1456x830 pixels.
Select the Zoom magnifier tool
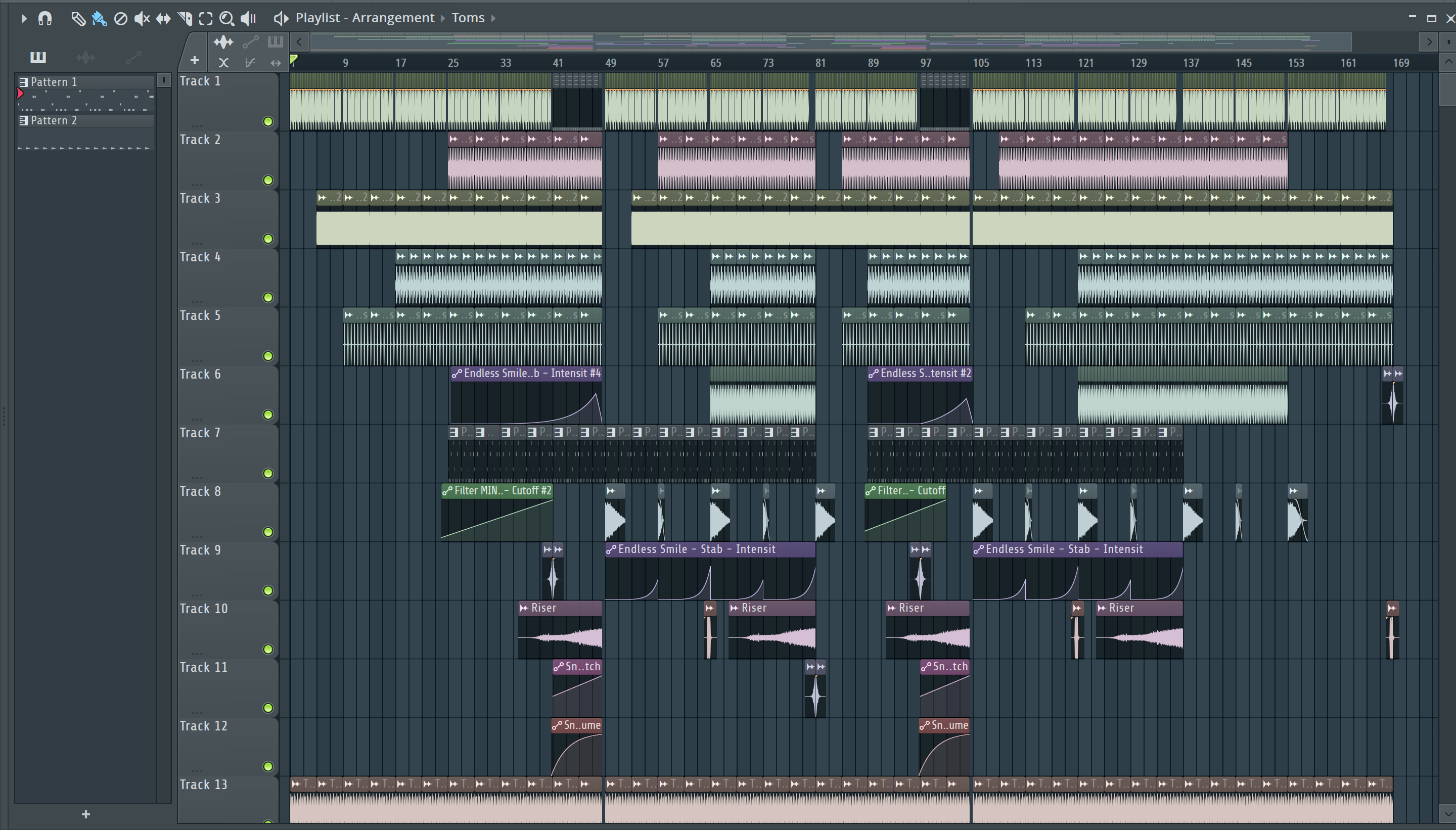[x=227, y=19]
